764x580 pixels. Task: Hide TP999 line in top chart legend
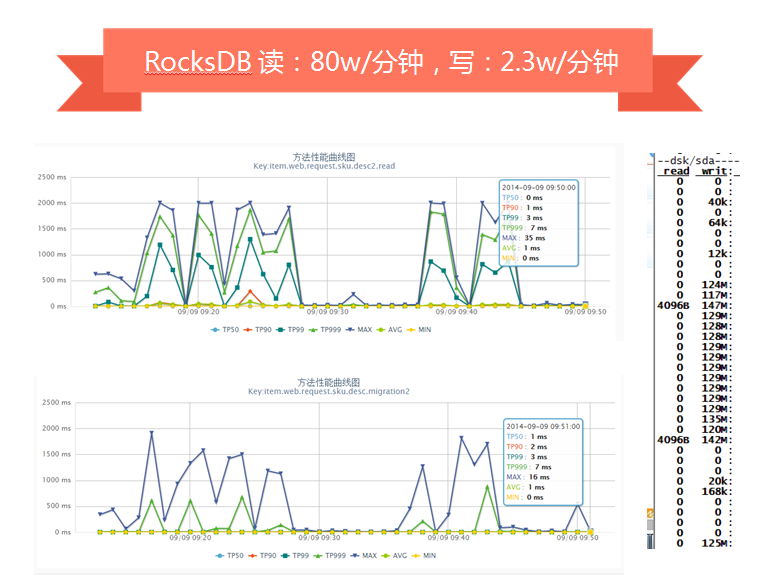pos(325,330)
